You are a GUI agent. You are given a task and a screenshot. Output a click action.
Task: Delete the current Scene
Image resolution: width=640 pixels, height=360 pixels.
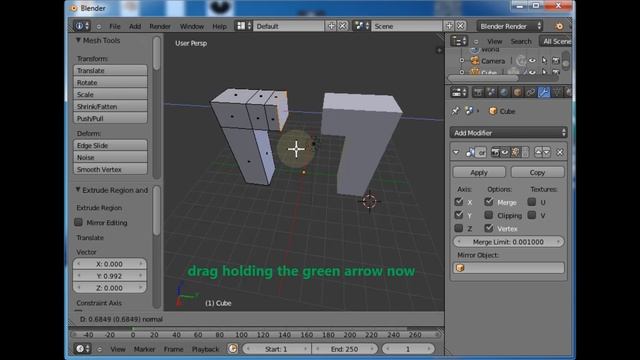click(460, 26)
